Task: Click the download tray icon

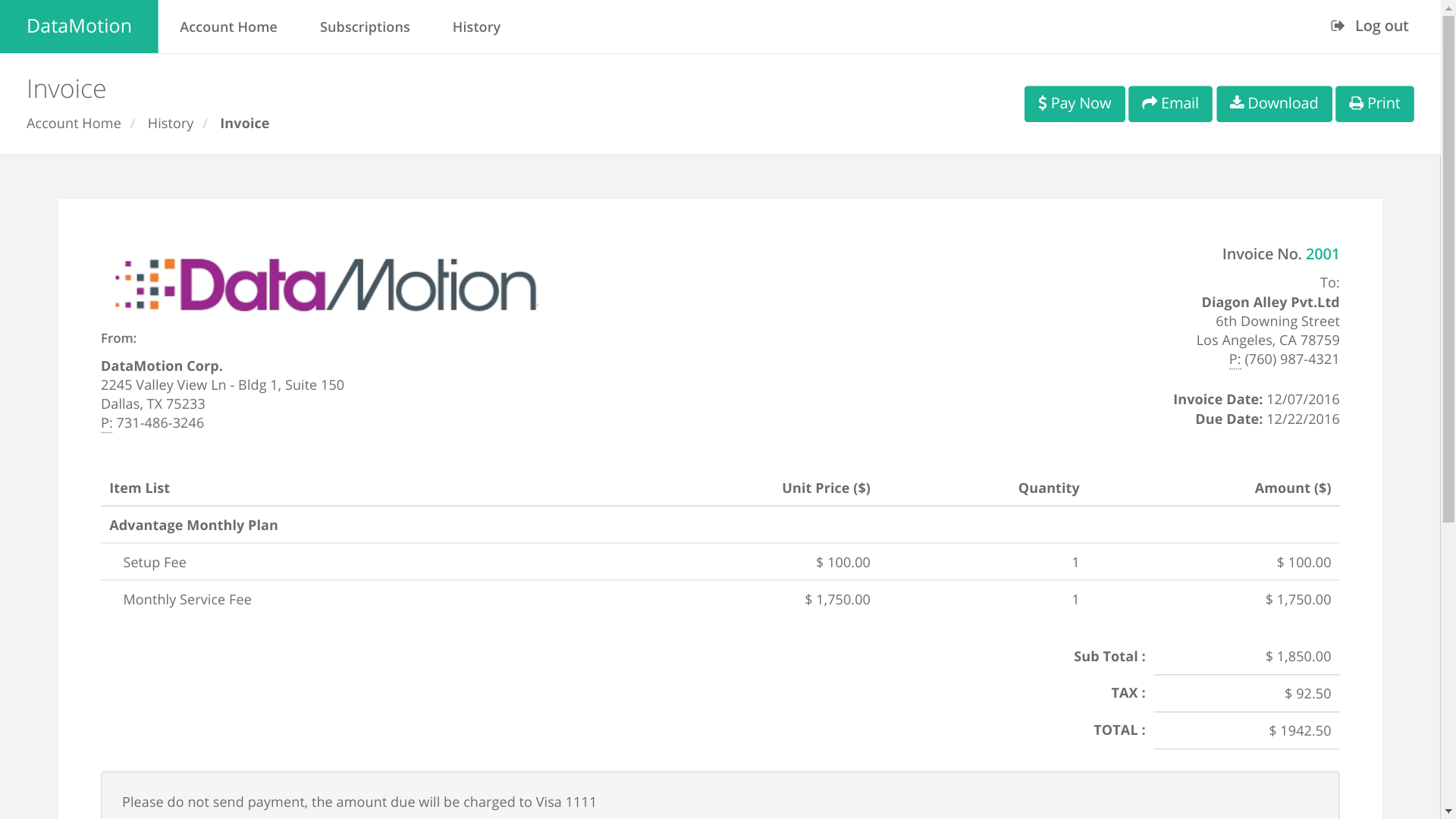Action: (x=1237, y=102)
